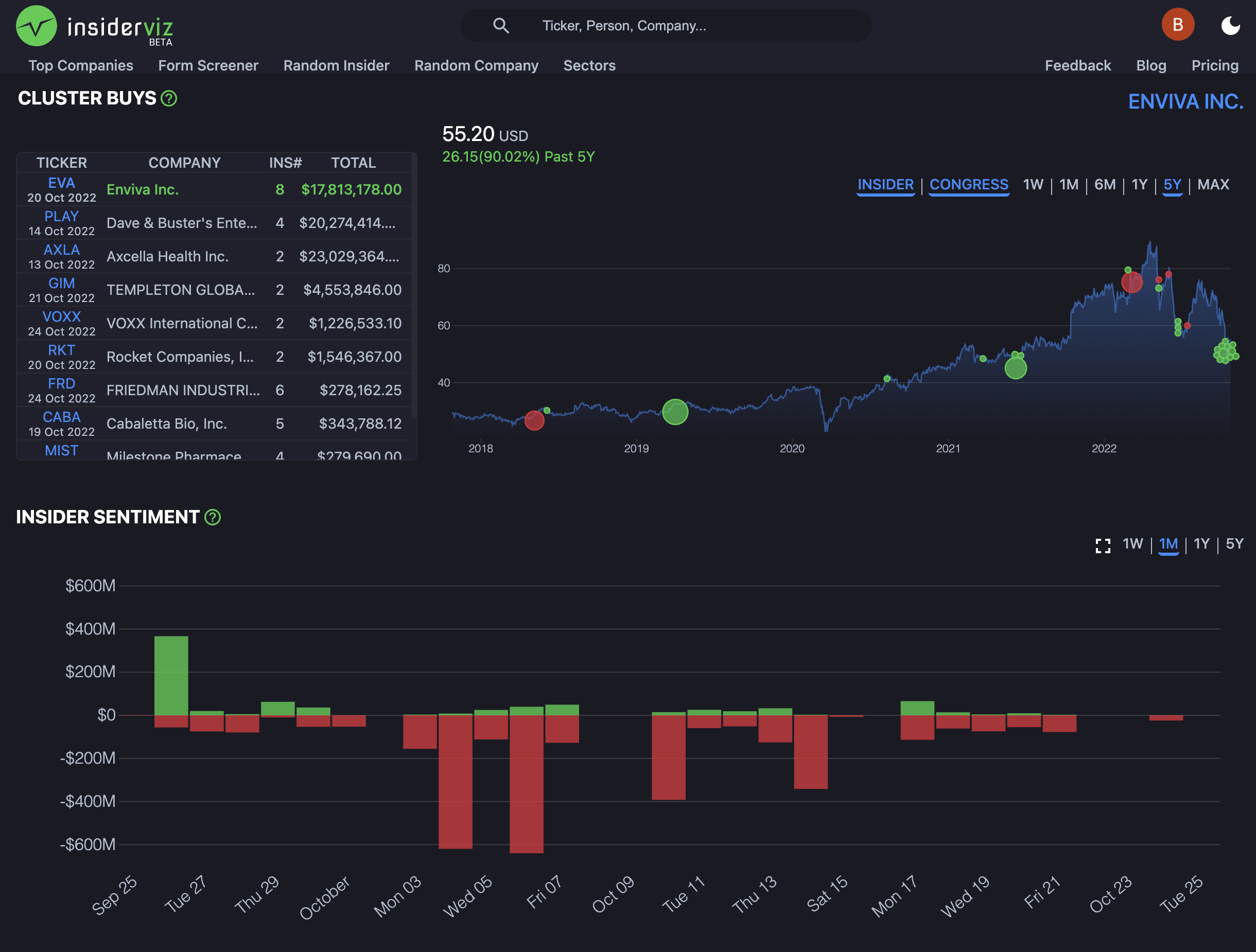
Task: Click tall green bar on Sep 26
Action: (x=171, y=676)
